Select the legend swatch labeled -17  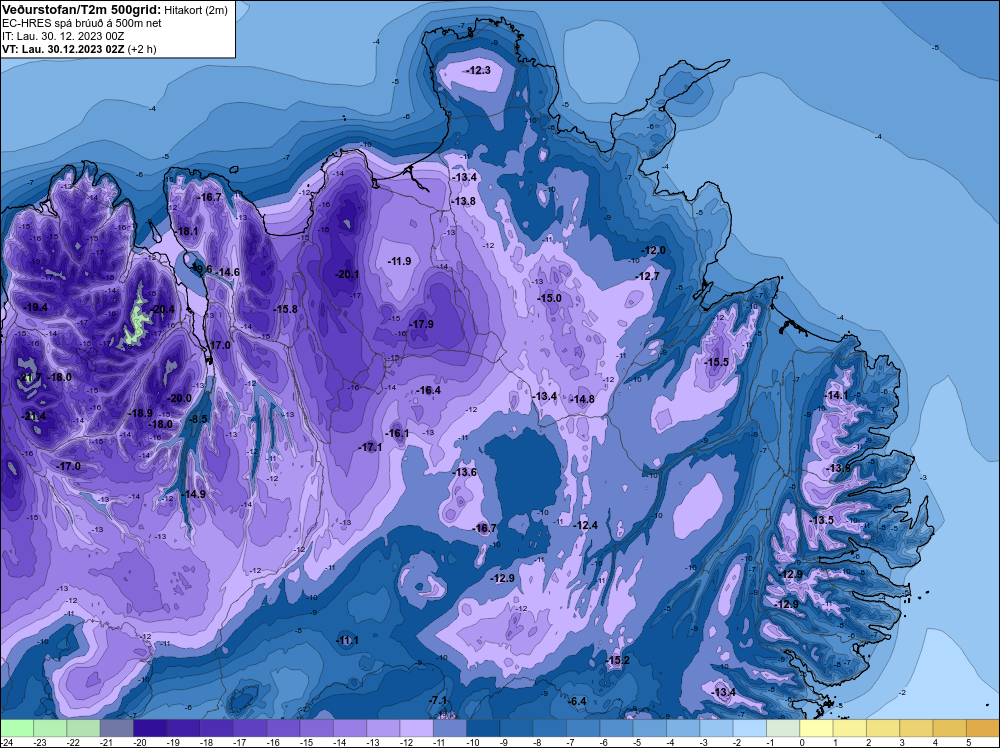point(250,728)
